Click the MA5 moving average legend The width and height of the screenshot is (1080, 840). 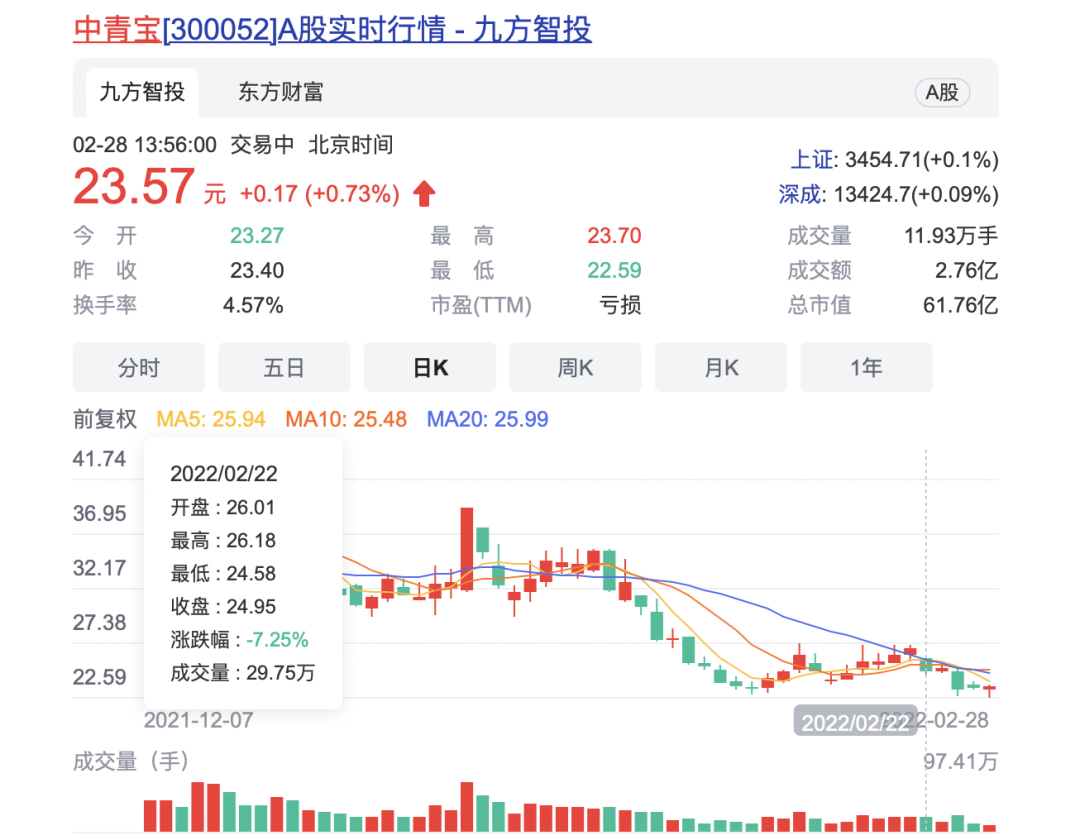tap(211, 419)
